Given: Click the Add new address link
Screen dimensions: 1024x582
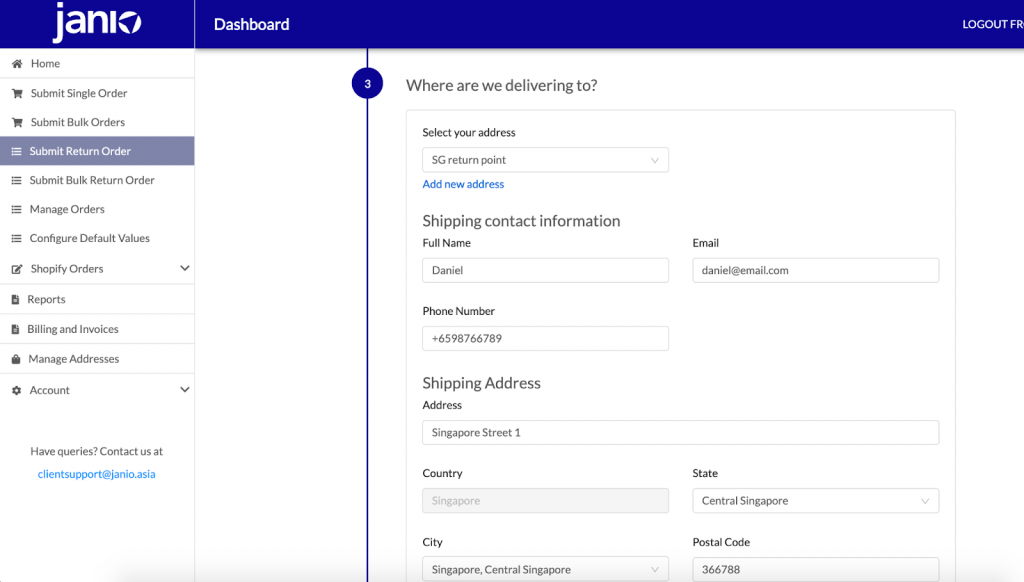Looking at the screenshot, I should point(462,184).
